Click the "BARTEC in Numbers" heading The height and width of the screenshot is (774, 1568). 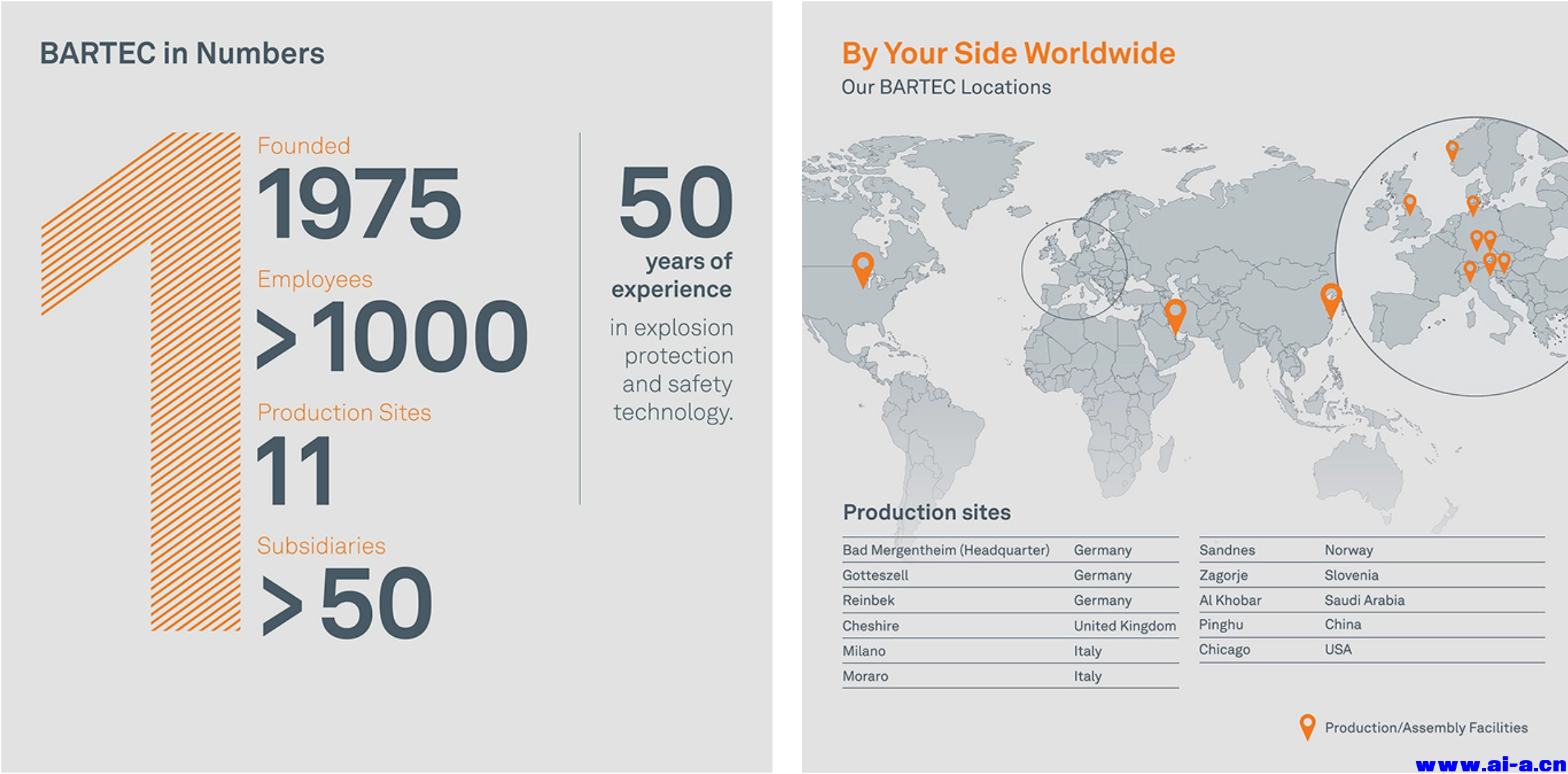click(182, 53)
